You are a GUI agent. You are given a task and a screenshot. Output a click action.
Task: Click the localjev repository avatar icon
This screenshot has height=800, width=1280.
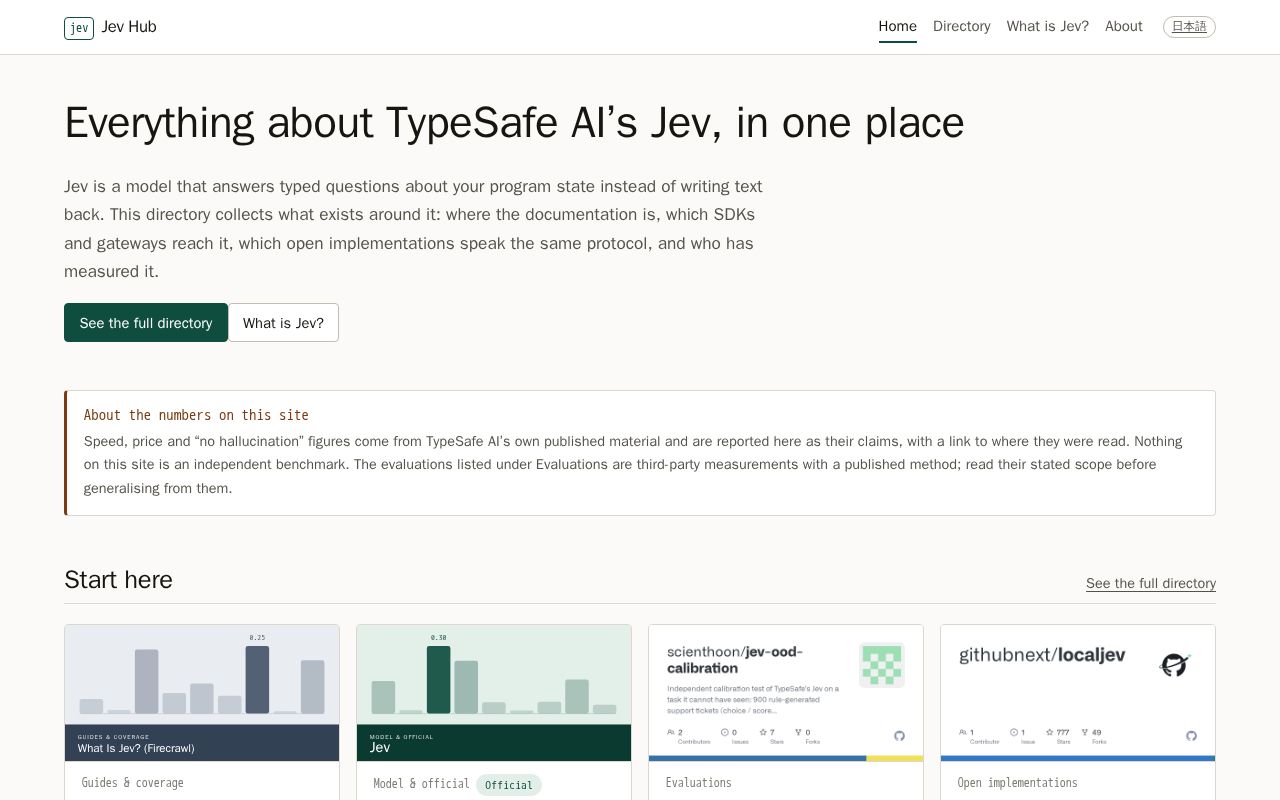pos(1175,665)
